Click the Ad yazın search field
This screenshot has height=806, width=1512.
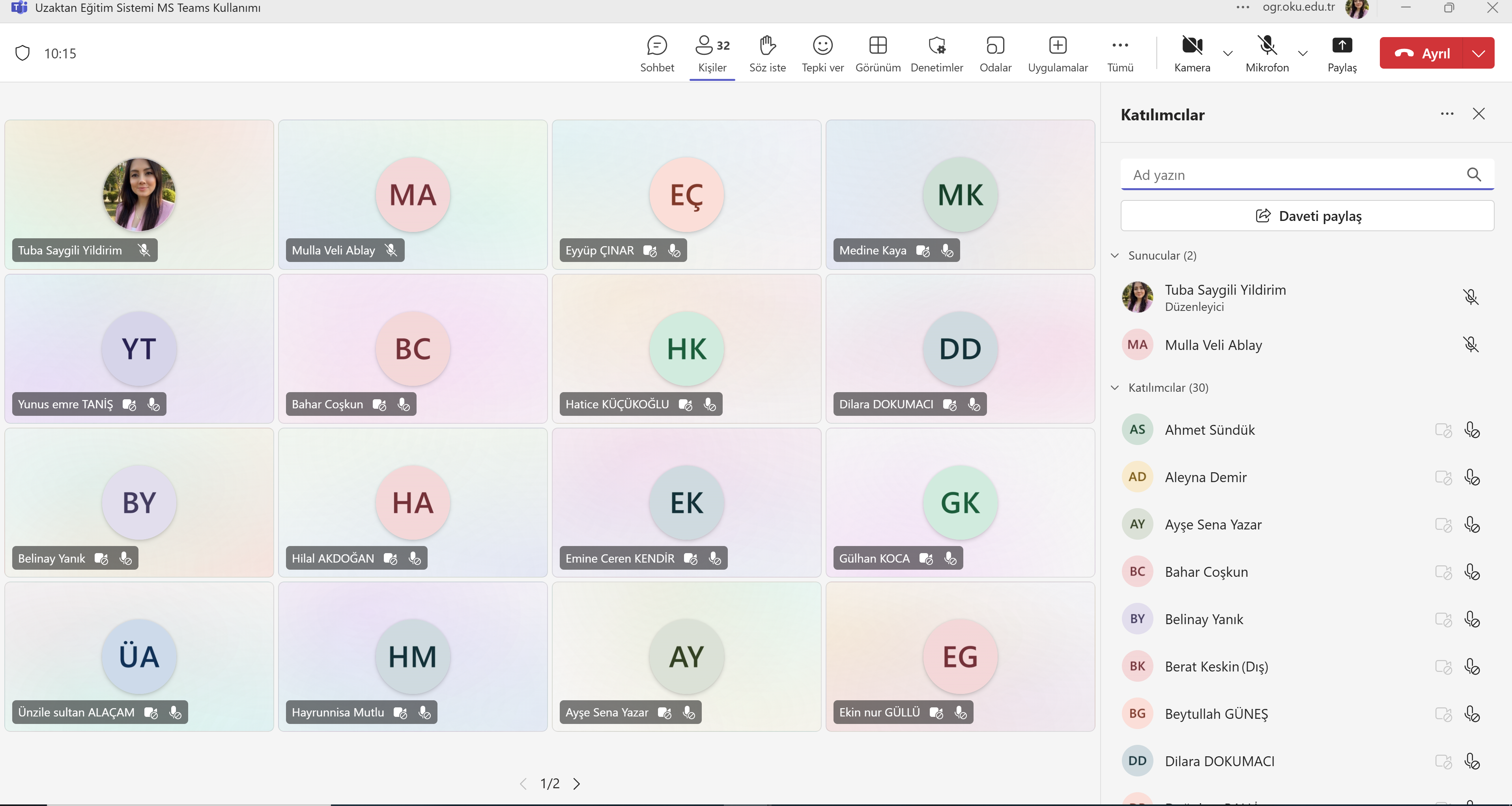1291,175
